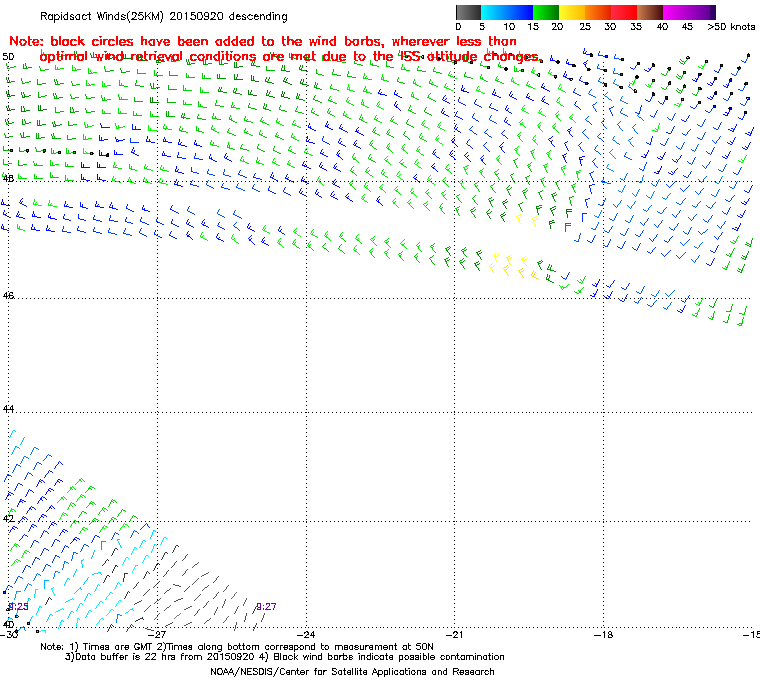Click the longitude label '-24' on bottom axis
This screenshot has height=688, width=760.
[306, 634]
